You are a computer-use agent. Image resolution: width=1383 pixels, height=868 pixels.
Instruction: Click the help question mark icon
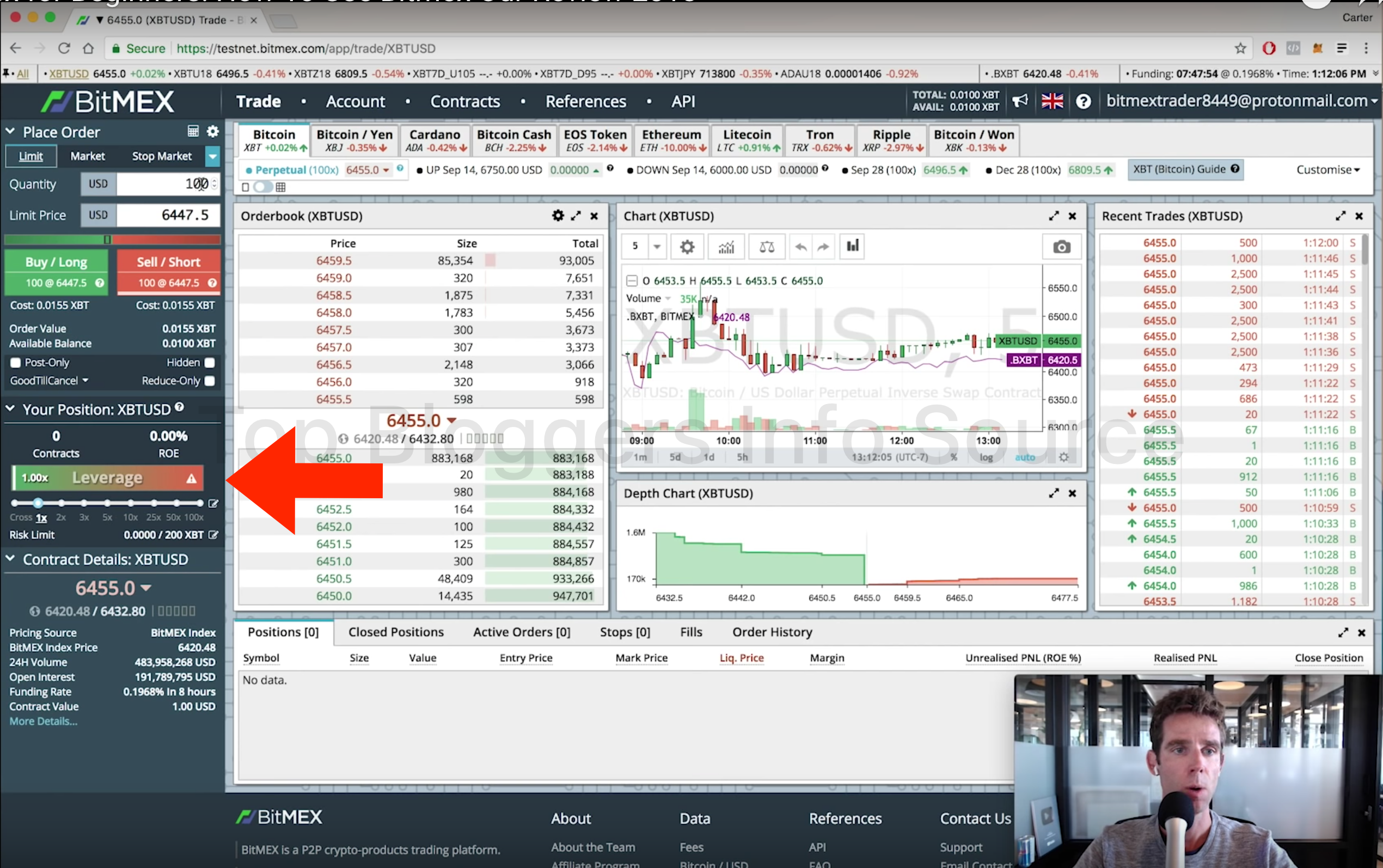point(1083,102)
